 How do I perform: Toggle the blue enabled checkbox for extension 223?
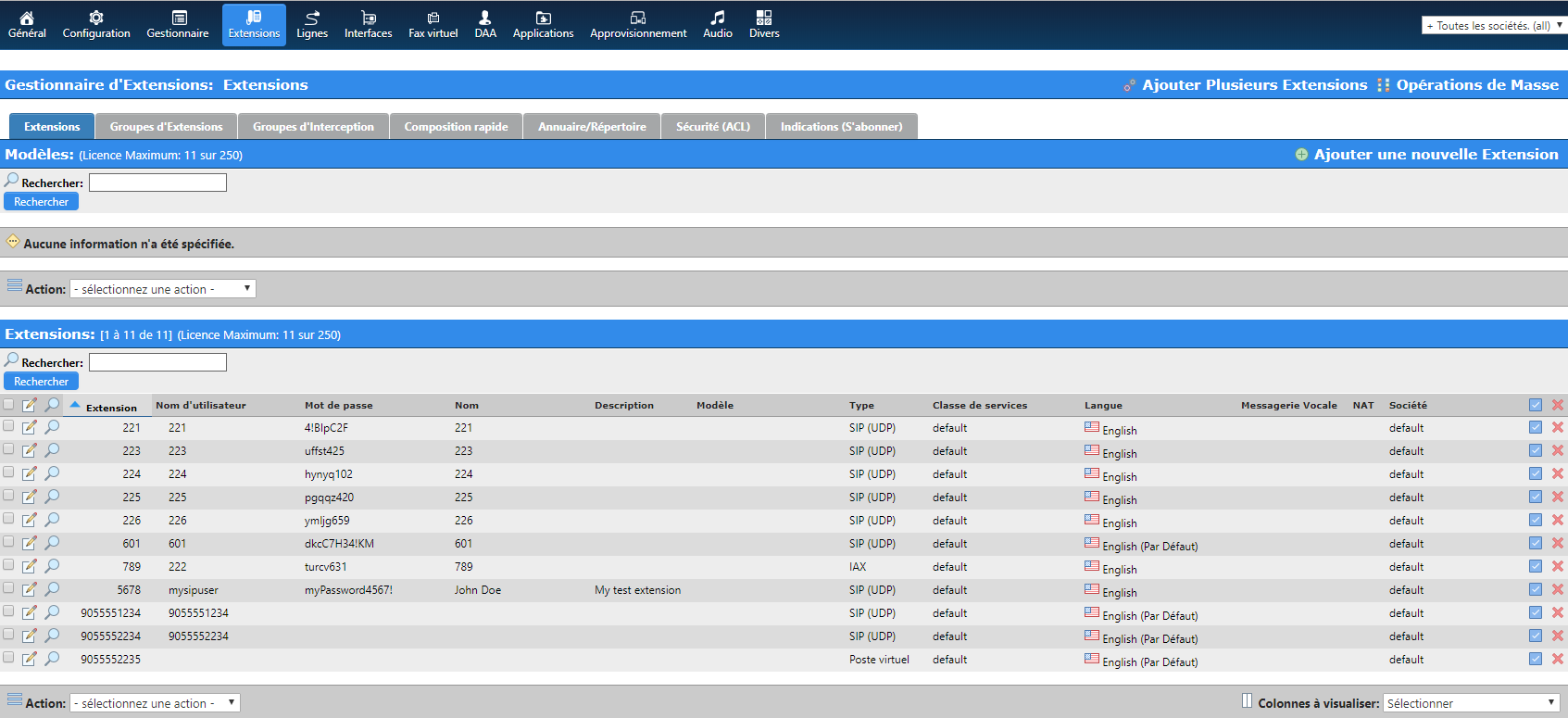pyautogui.click(x=1536, y=450)
